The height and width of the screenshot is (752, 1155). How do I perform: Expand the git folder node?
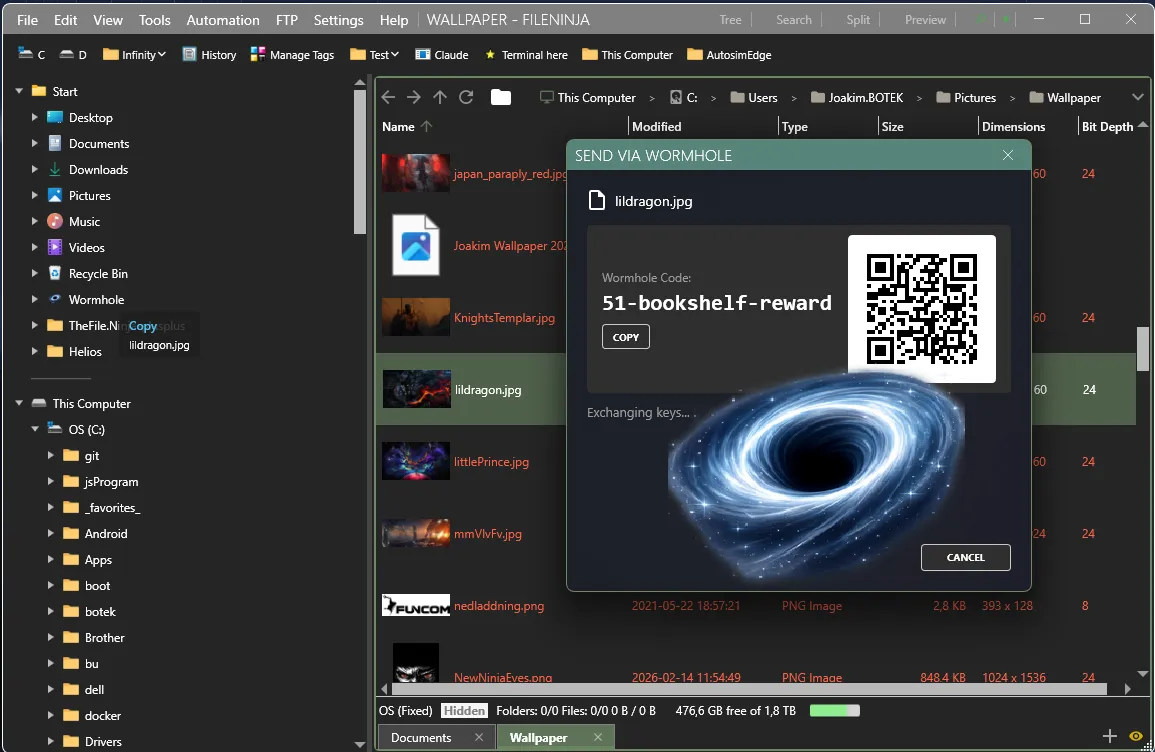click(51, 455)
